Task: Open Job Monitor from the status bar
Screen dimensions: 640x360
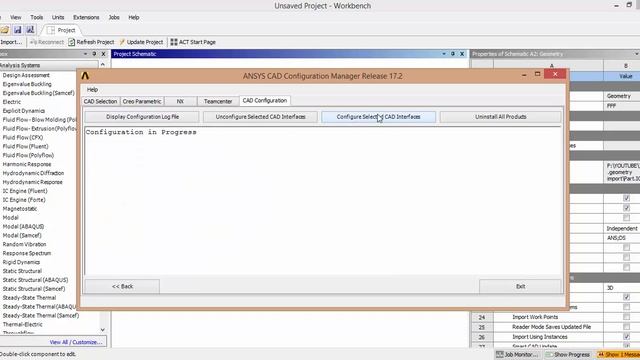Action: [517, 355]
